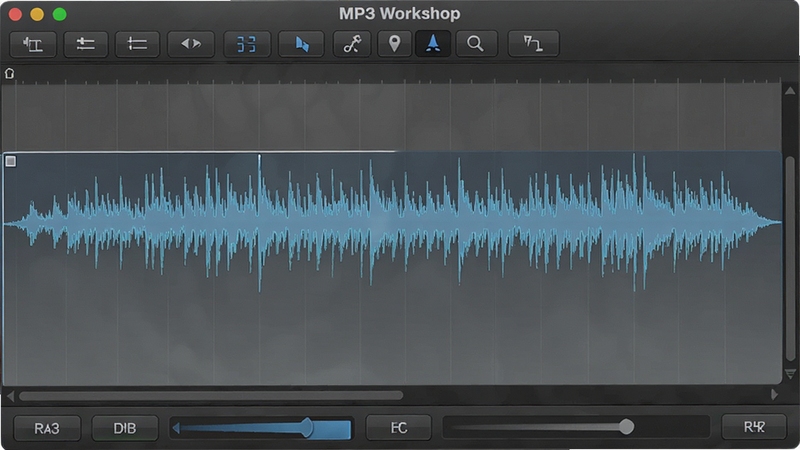Click the horizontal scrollbar thumb

tap(211, 395)
